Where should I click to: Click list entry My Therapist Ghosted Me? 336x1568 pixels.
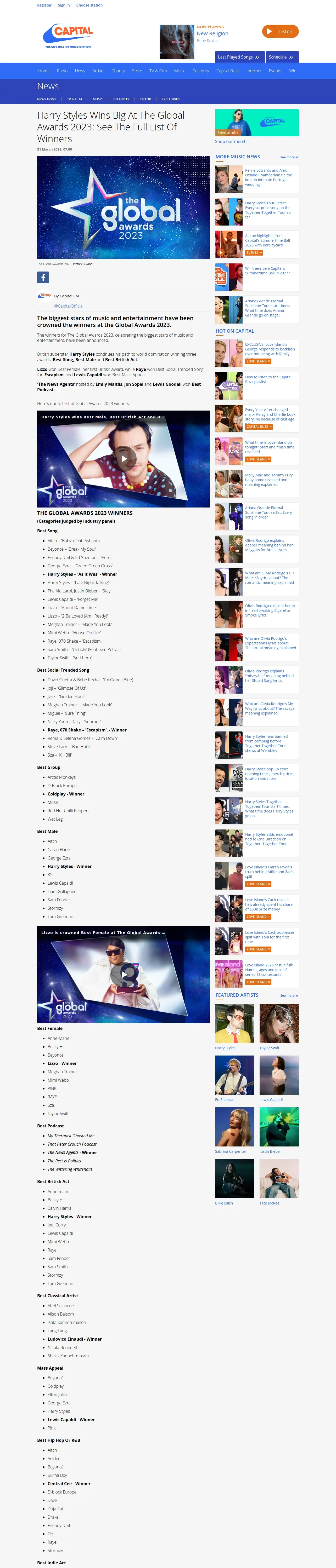click(71, 1136)
